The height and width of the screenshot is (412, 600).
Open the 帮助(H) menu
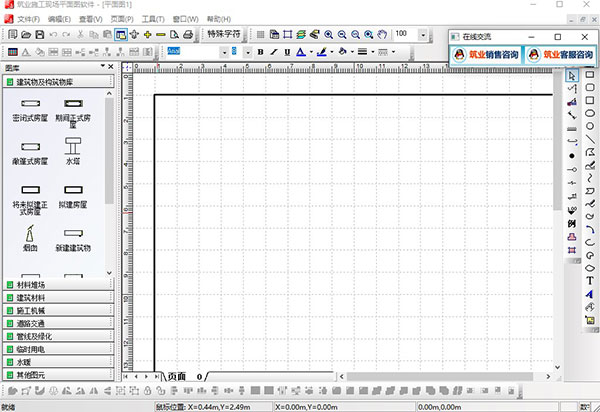[219, 19]
